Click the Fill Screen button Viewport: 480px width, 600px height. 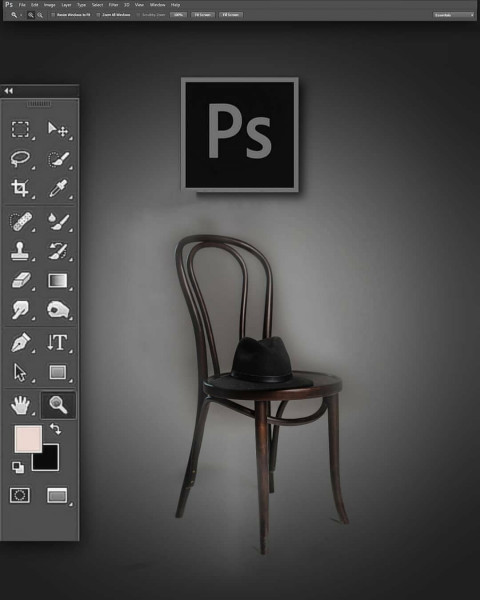[x=230, y=15]
